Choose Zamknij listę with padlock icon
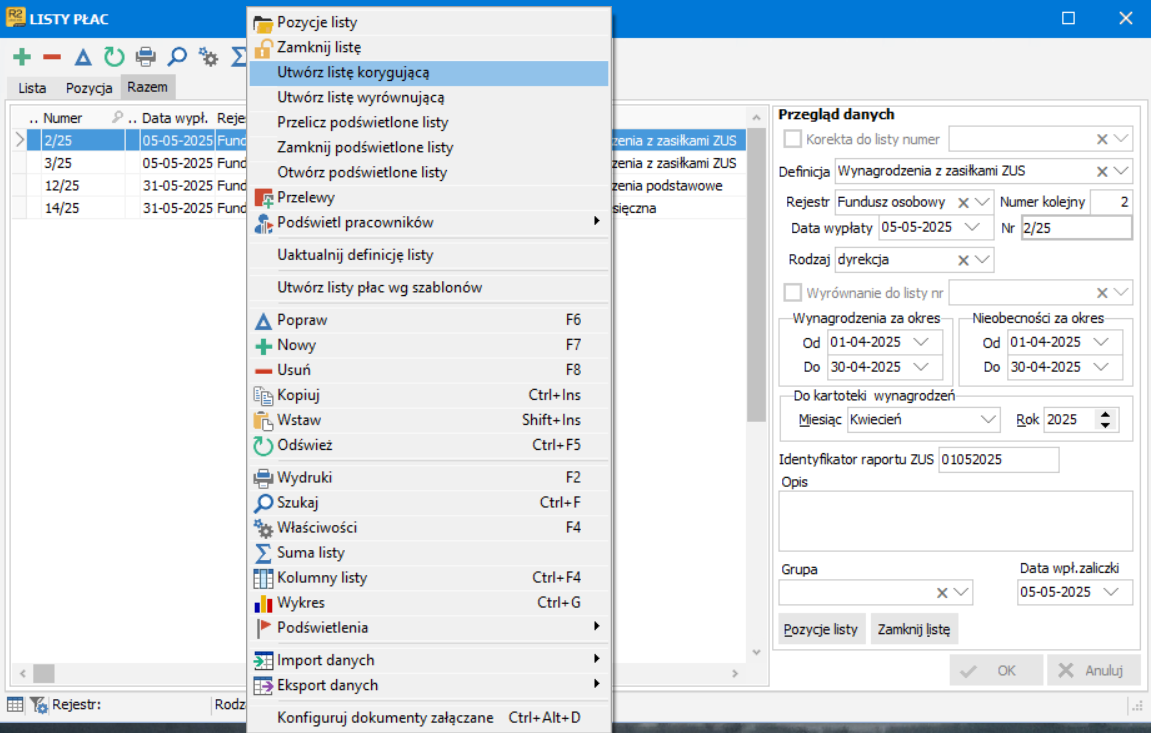 [429, 48]
